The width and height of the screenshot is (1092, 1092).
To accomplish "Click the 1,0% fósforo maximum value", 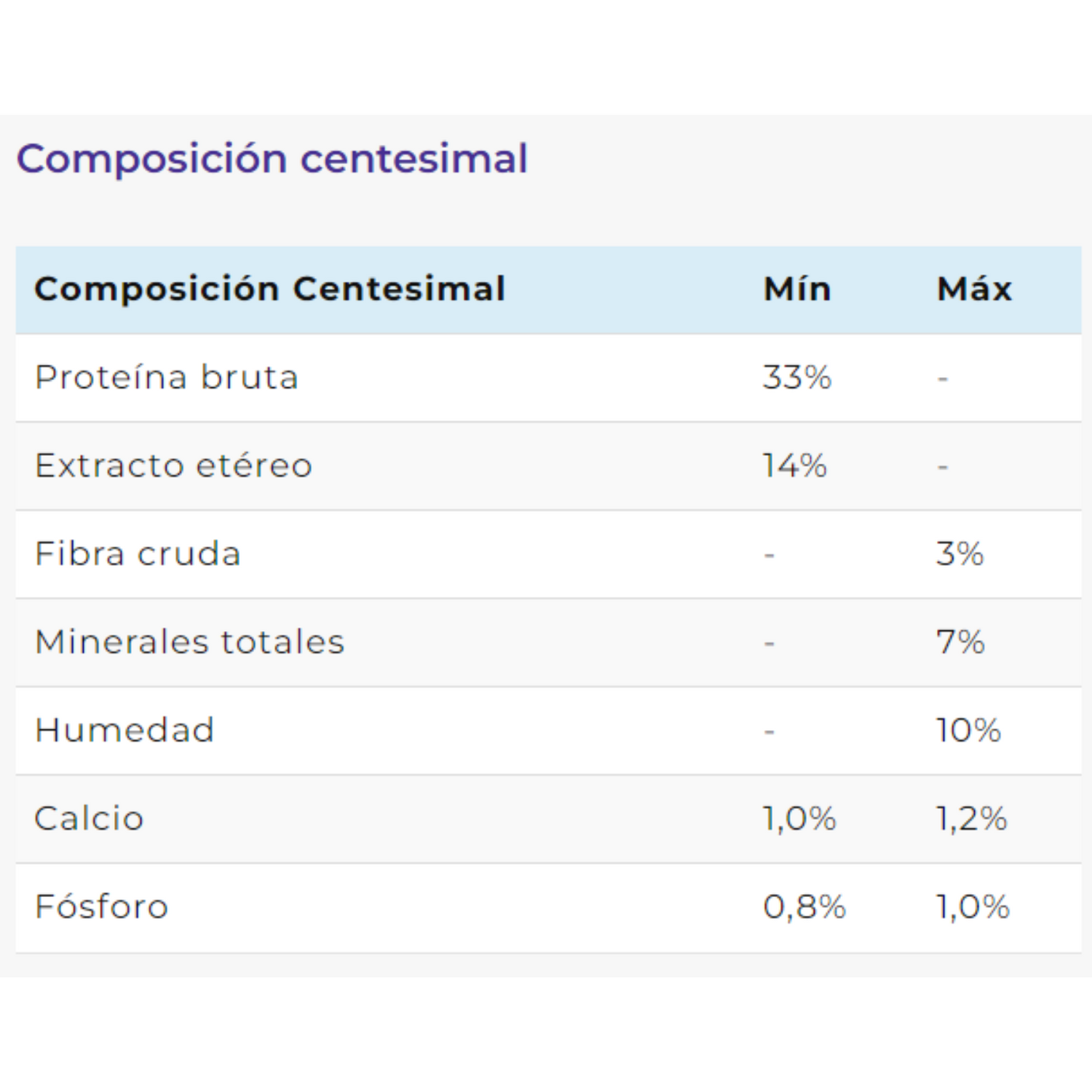I will pos(973,907).
